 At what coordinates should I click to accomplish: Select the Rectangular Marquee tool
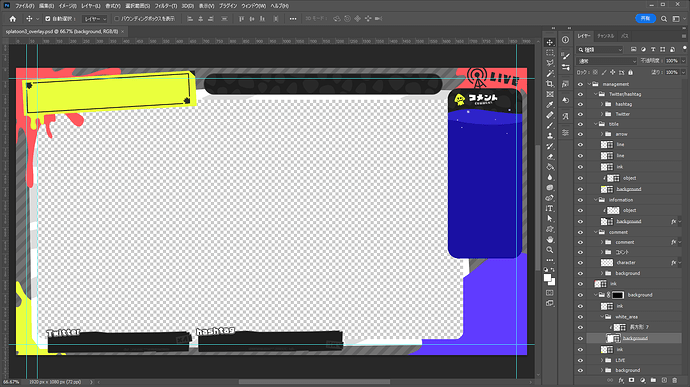click(550, 53)
